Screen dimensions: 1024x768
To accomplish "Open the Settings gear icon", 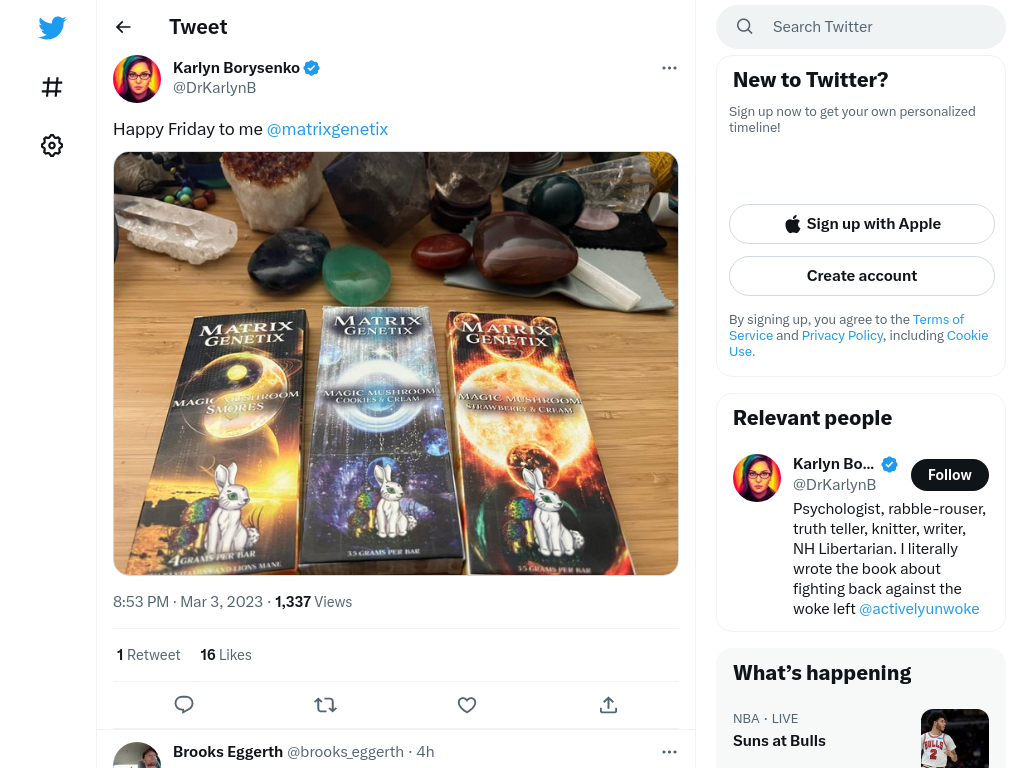I will 52,145.
